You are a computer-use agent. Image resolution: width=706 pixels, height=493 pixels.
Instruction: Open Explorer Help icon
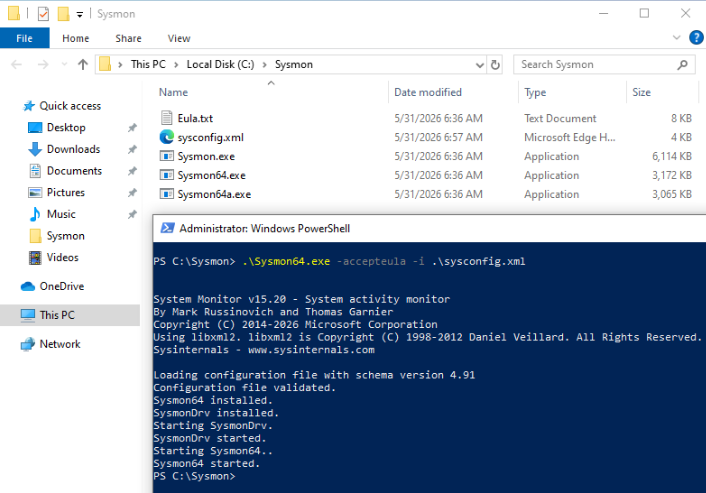(x=696, y=37)
